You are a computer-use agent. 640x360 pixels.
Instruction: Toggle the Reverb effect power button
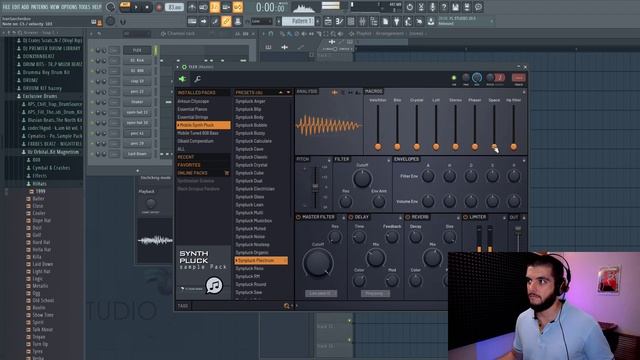[x=407, y=217]
